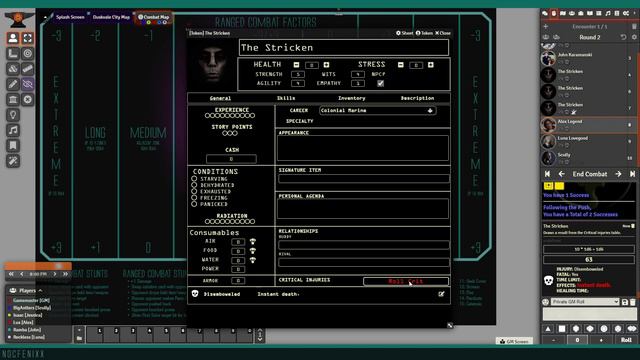This screenshot has width=640, height=360.
Task: Go to previous turn arrow
Action: 562,174
